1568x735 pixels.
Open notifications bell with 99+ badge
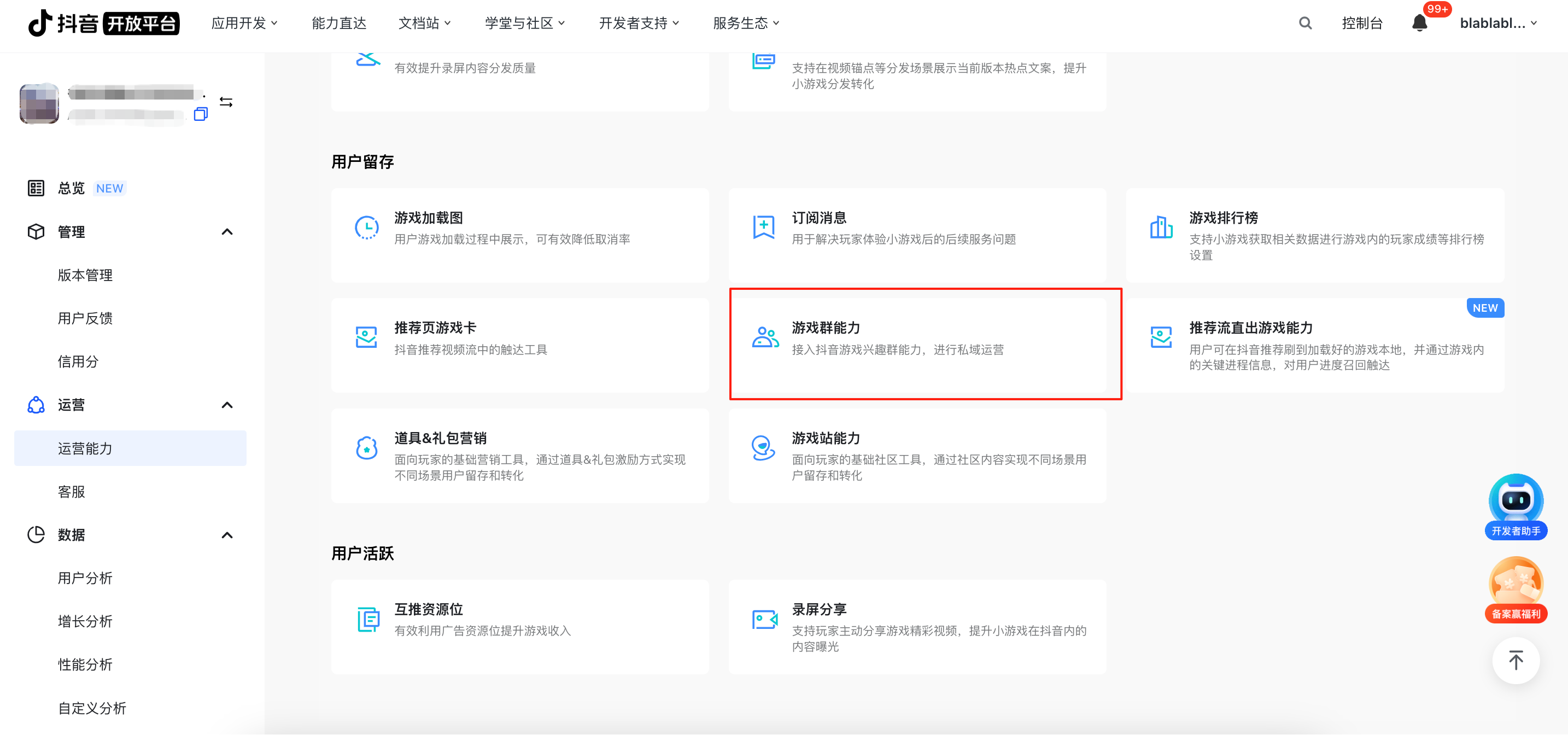[1419, 23]
